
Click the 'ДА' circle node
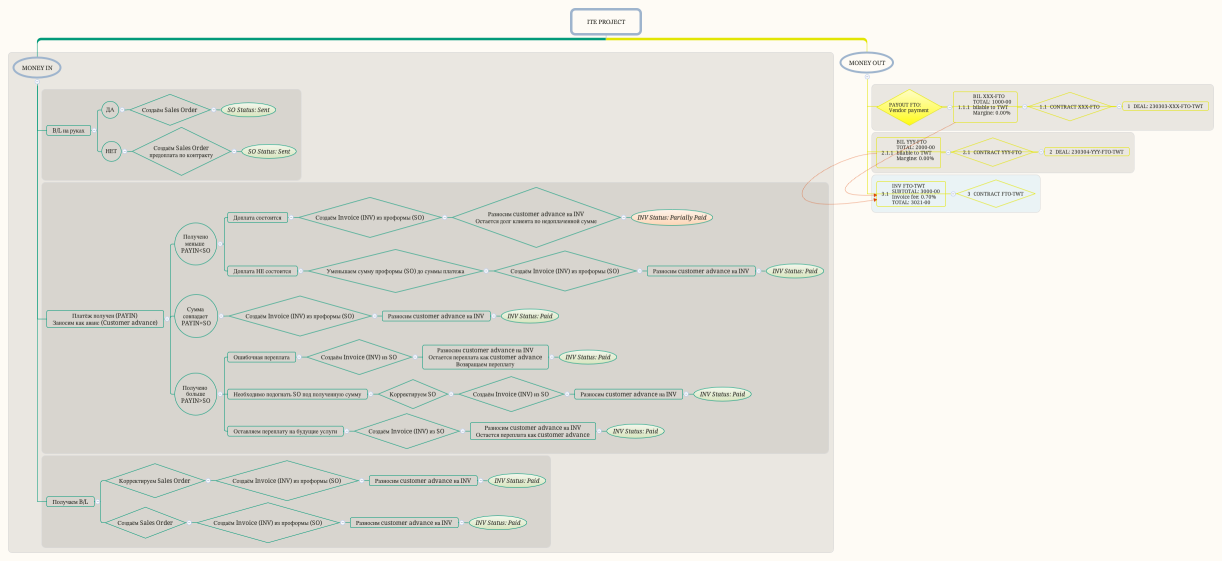[110, 110]
